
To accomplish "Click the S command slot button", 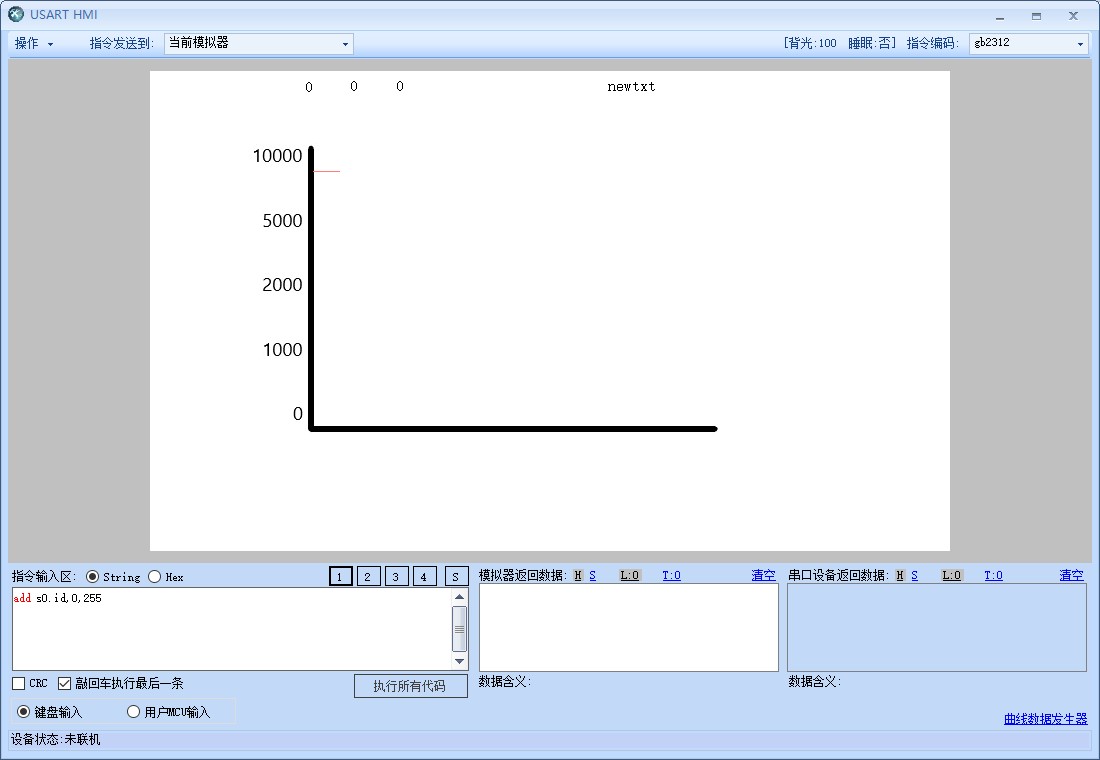I will (x=456, y=576).
